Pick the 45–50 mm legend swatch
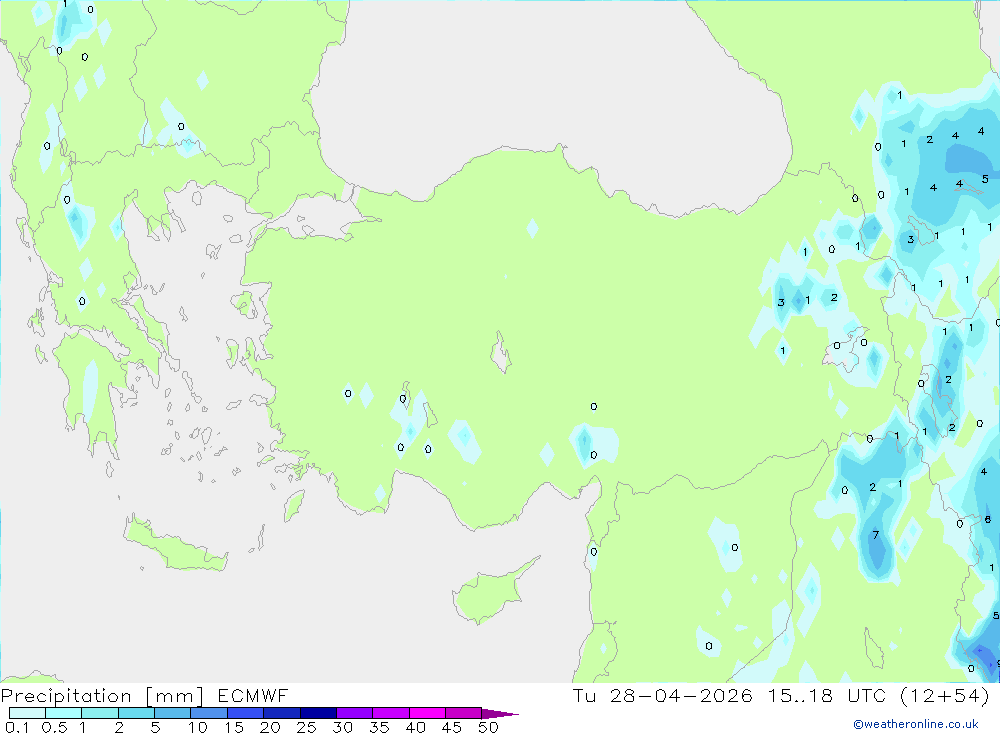The image size is (1000, 733). (463, 713)
